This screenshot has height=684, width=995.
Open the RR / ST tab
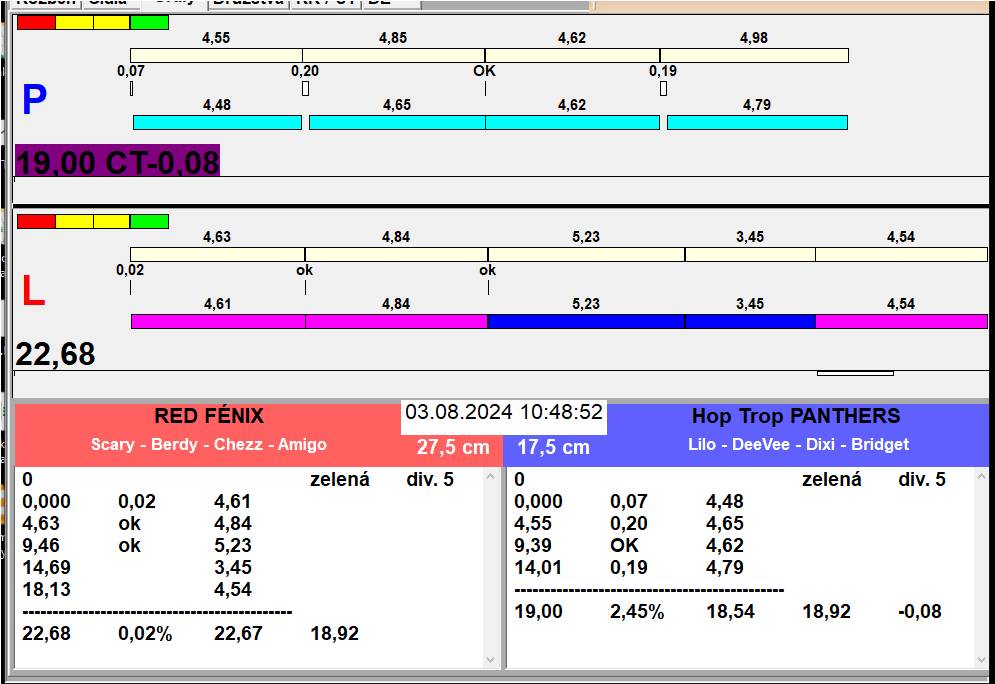(x=324, y=3)
